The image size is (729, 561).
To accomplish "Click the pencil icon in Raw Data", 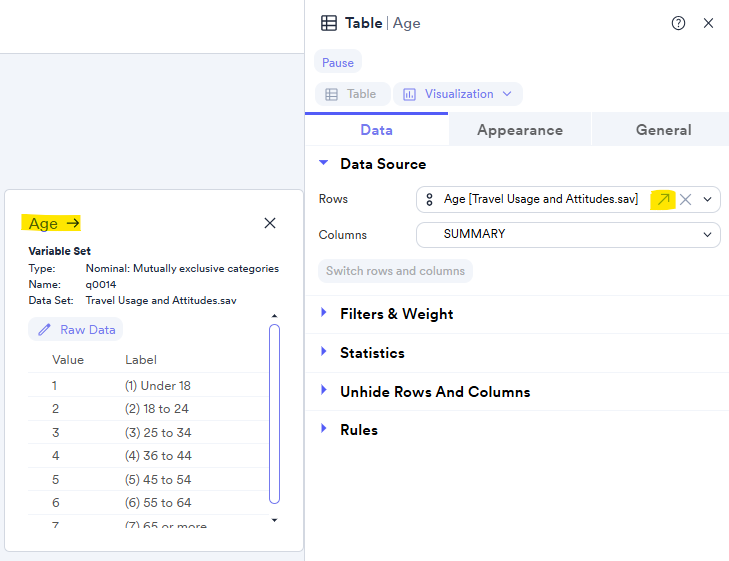I will pyautogui.click(x=44, y=330).
